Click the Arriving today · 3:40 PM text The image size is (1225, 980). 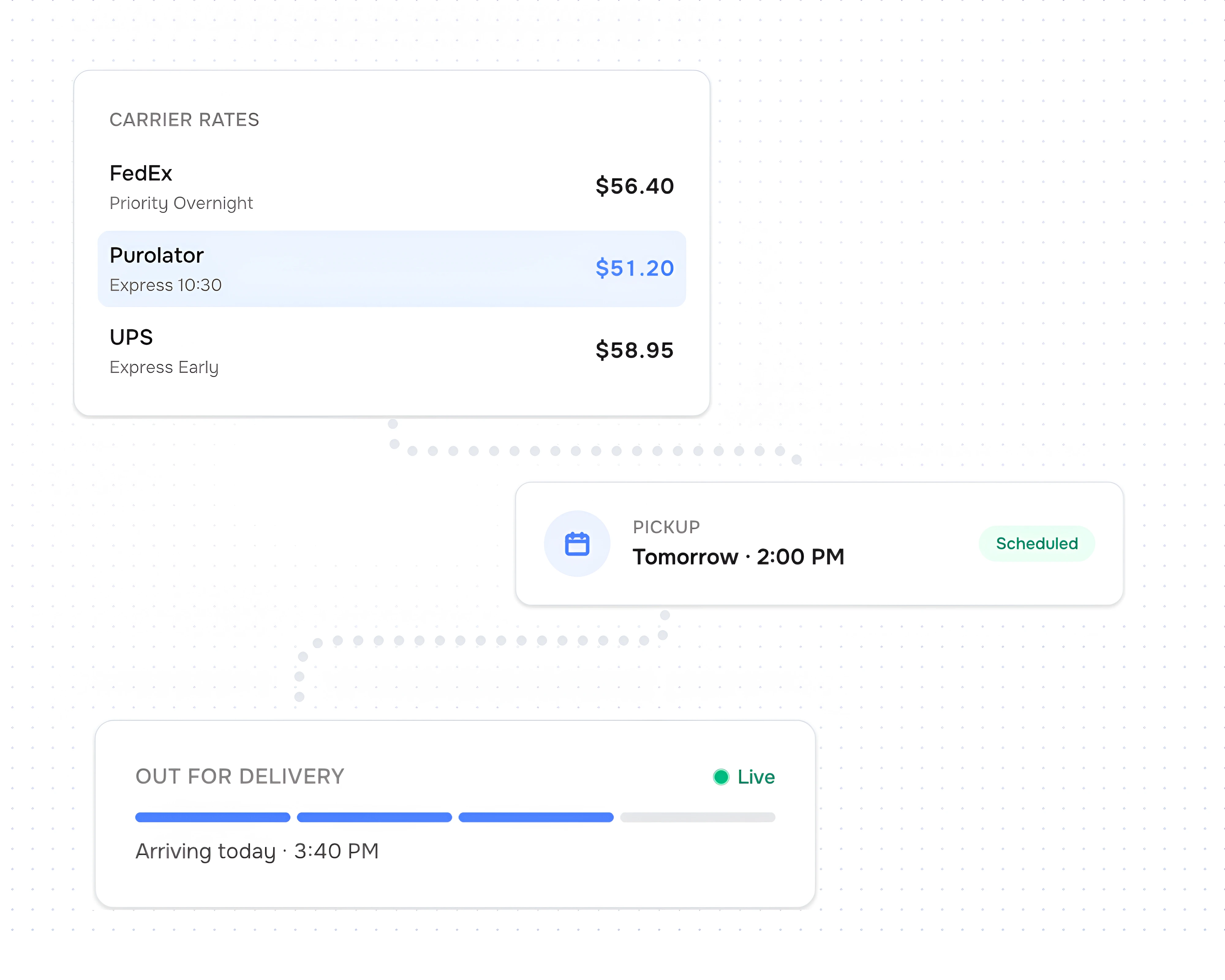(x=257, y=852)
